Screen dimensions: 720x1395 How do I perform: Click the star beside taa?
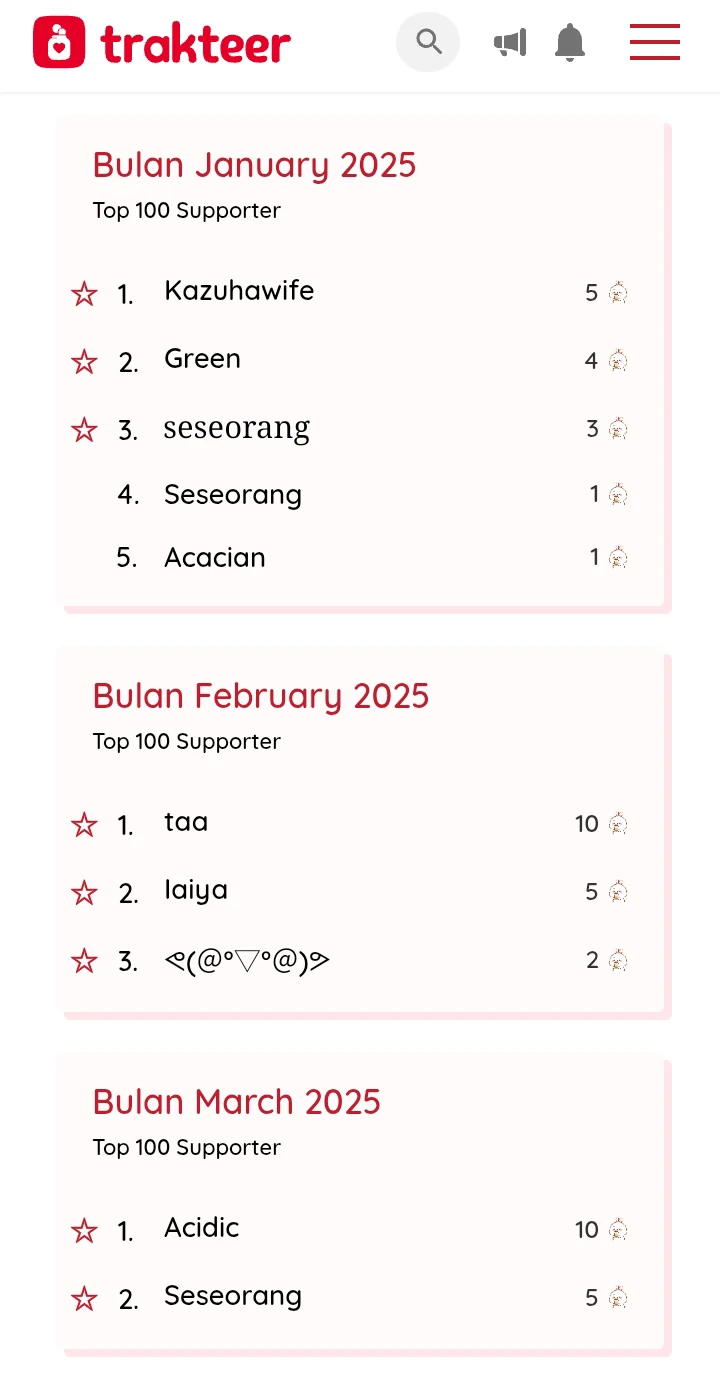[x=84, y=825]
